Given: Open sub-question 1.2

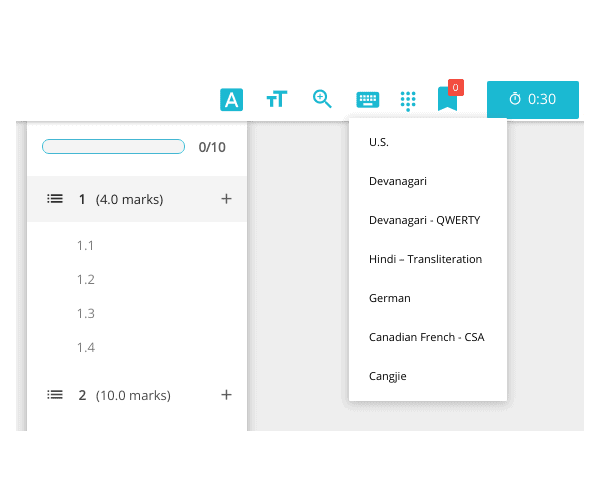Looking at the screenshot, I should click(x=86, y=280).
